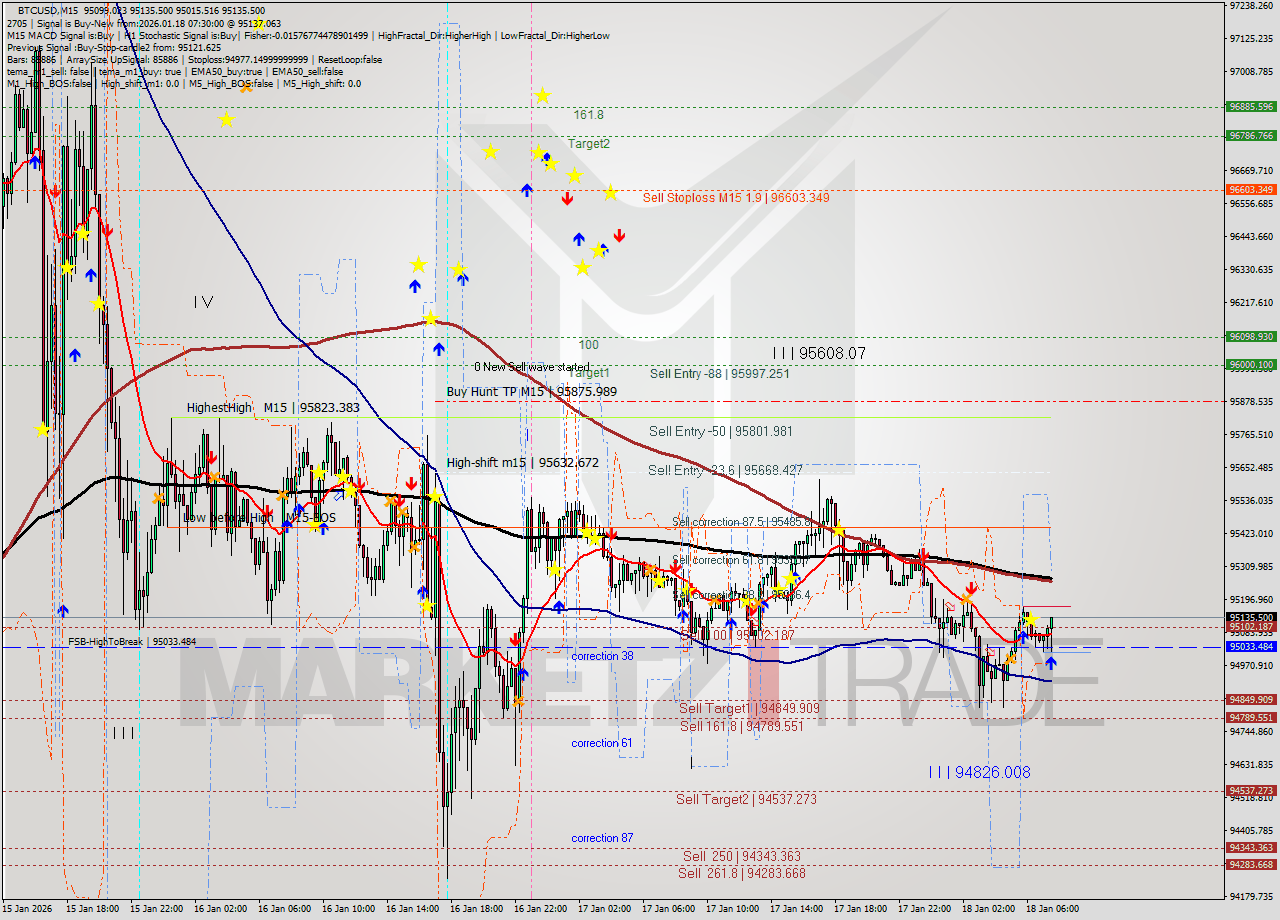Click the red down arrow near the correction 38 label
Screen dimensions: 1280x920
coord(514,638)
